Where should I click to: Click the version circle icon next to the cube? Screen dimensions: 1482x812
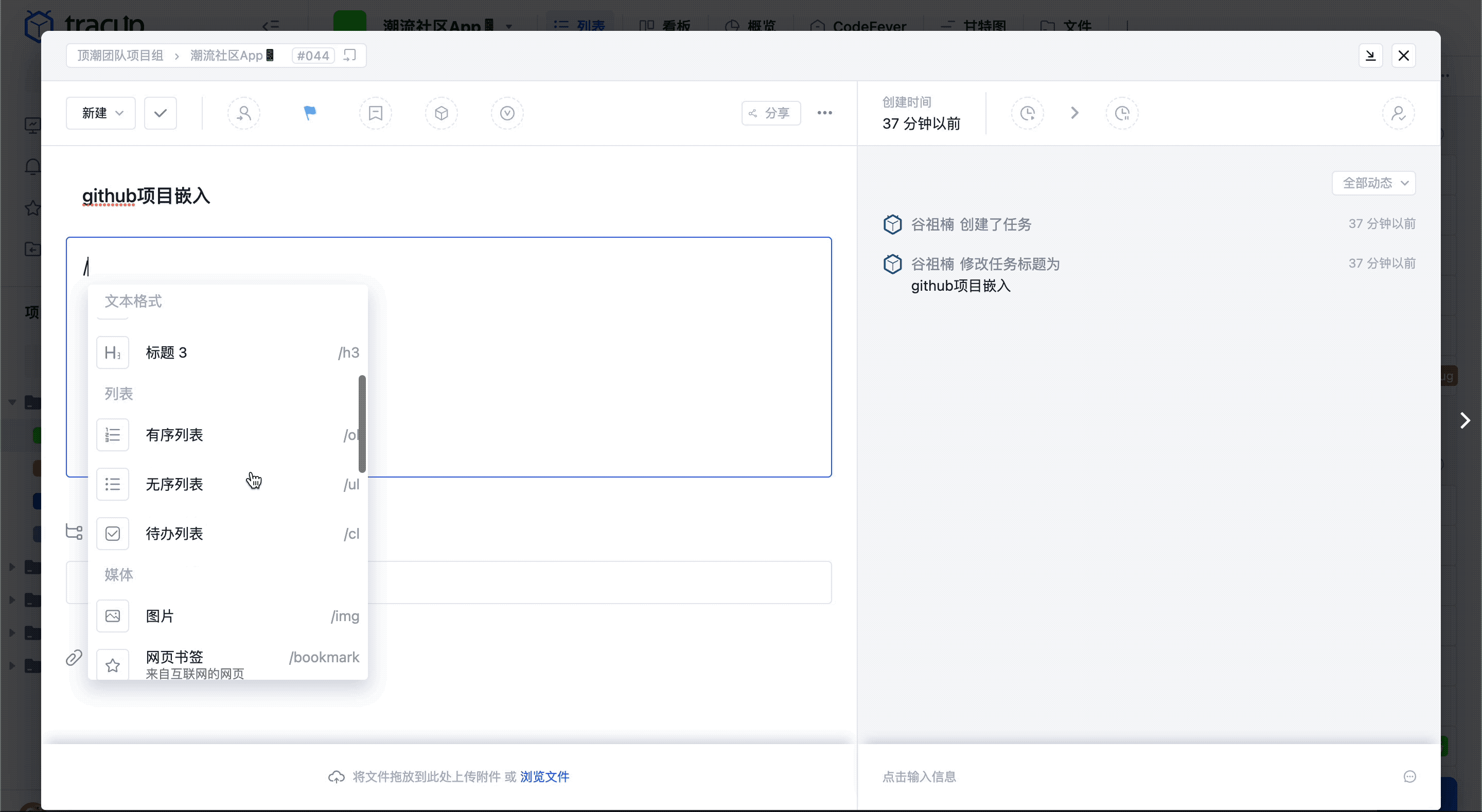pyautogui.click(x=507, y=113)
